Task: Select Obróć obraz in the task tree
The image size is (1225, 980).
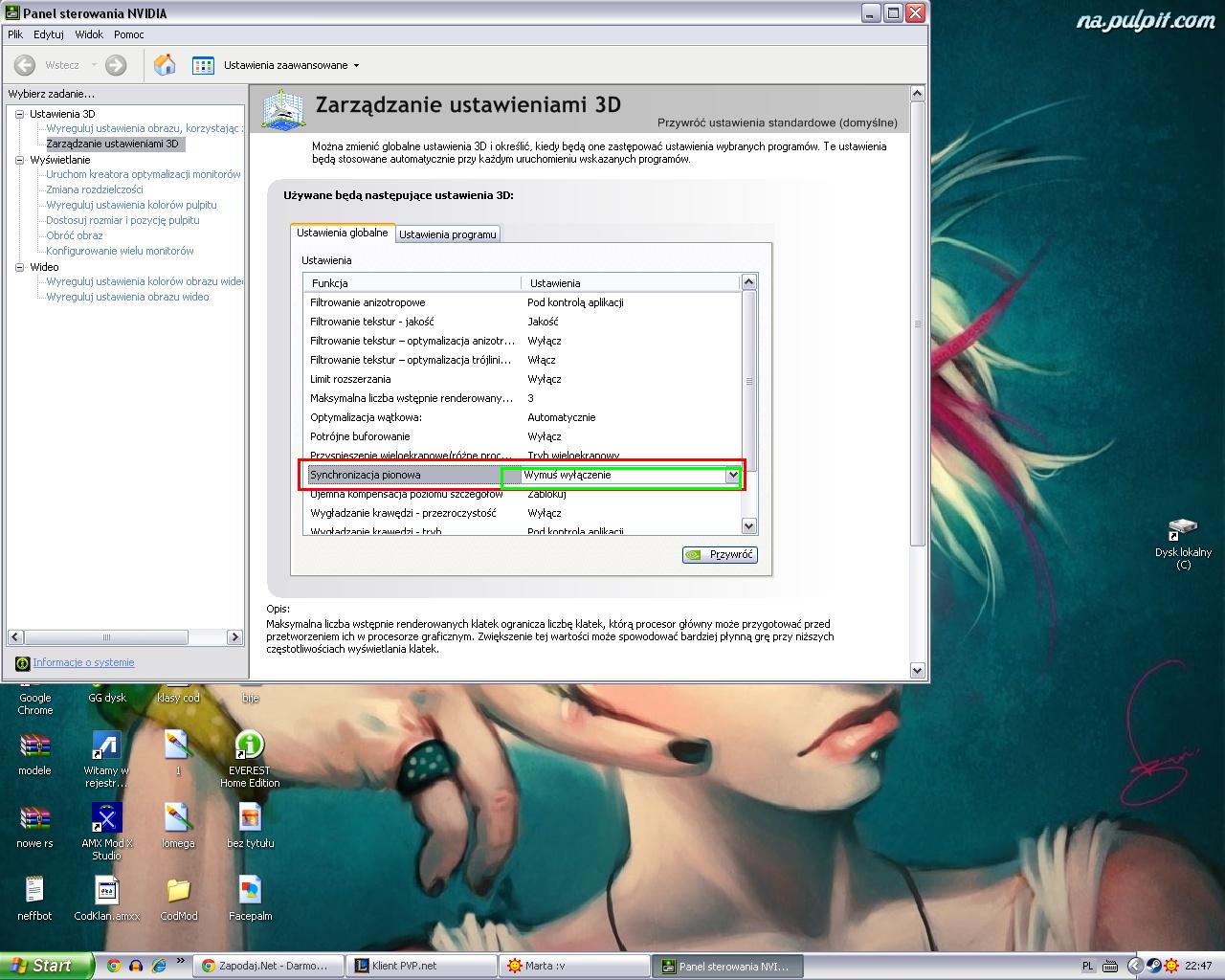Action: [75, 235]
